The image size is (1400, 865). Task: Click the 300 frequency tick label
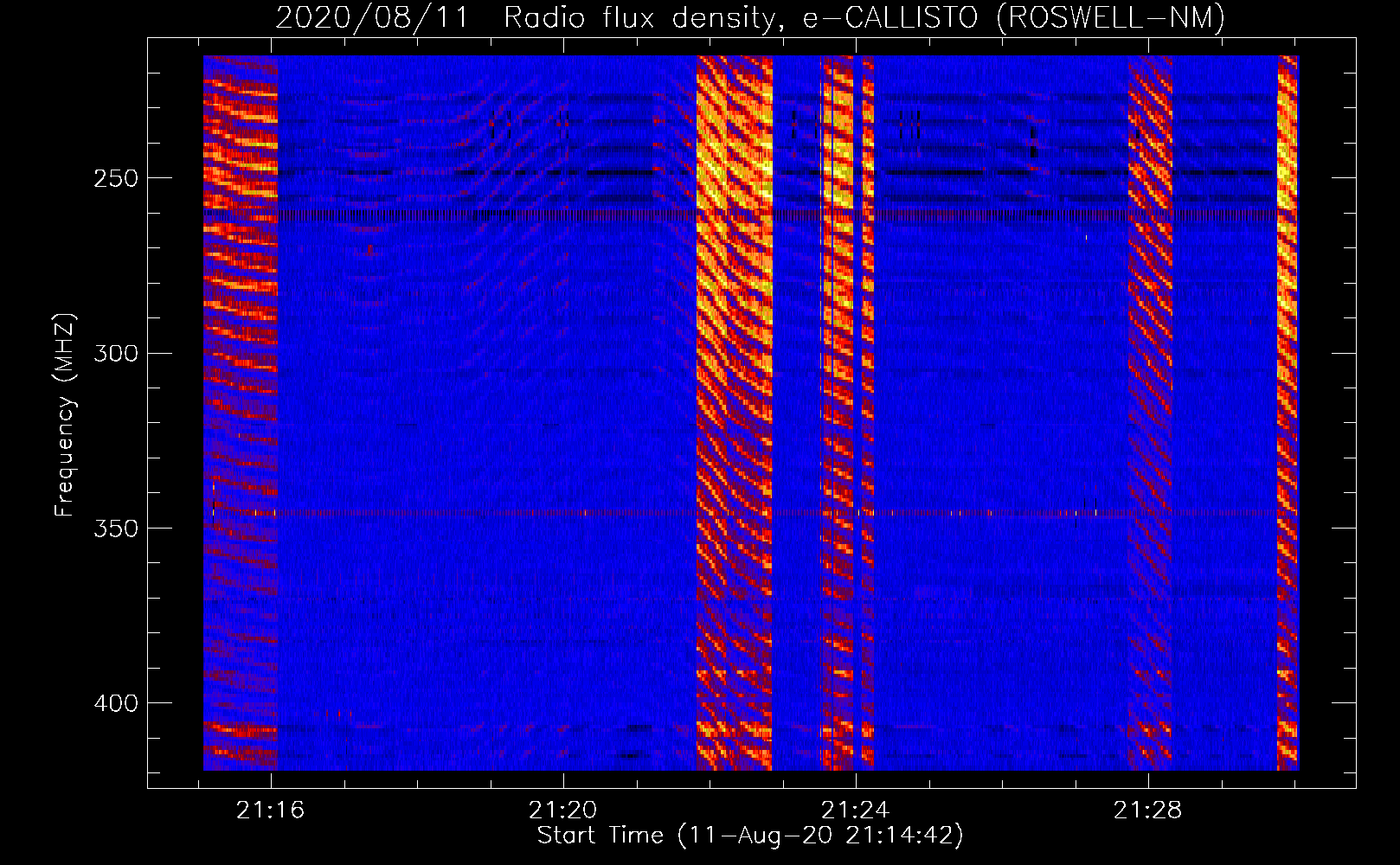click(116, 354)
